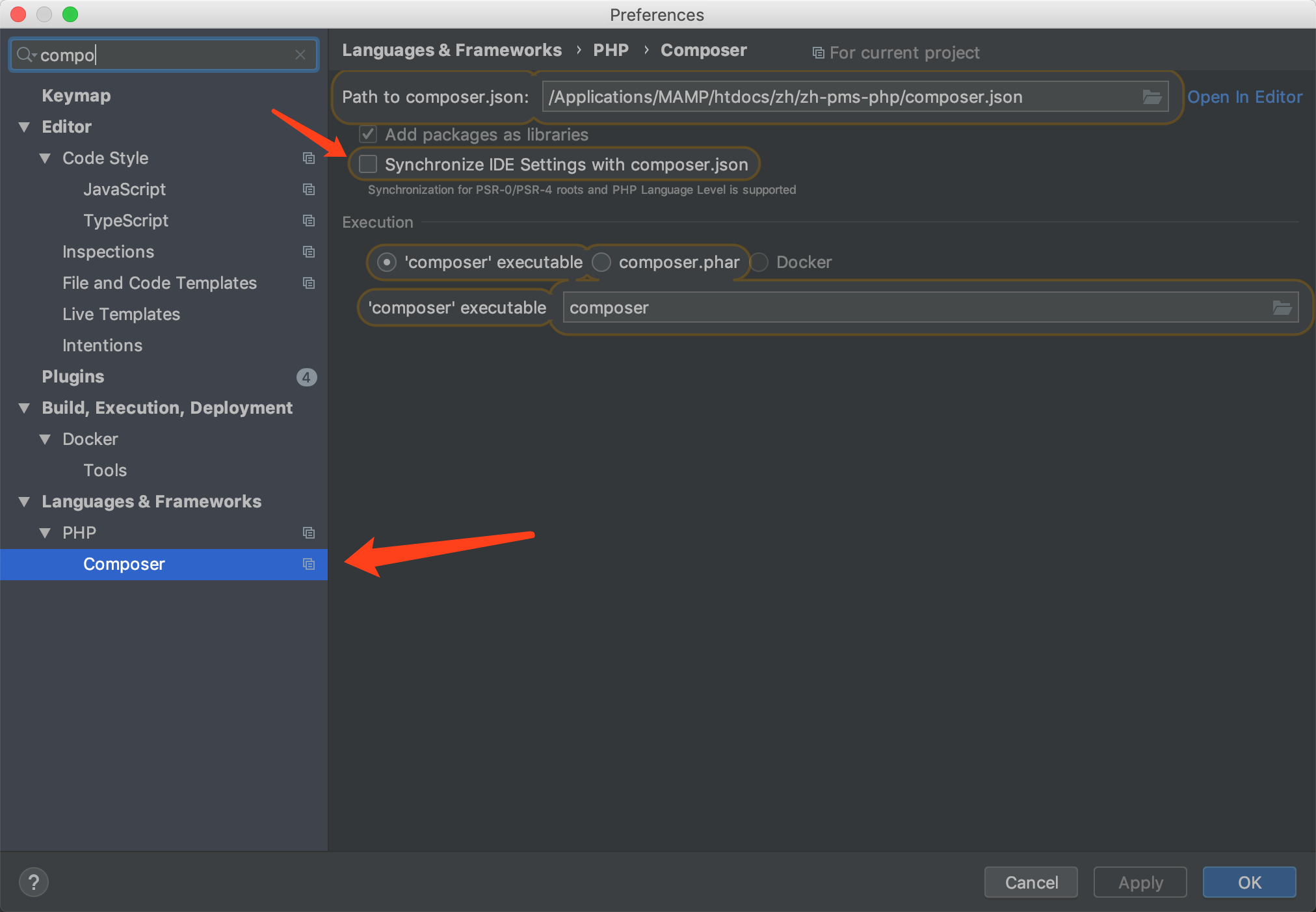Enable Synchronize IDE Settings with composer.json
This screenshot has height=912, width=1316.
tap(369, 165)
